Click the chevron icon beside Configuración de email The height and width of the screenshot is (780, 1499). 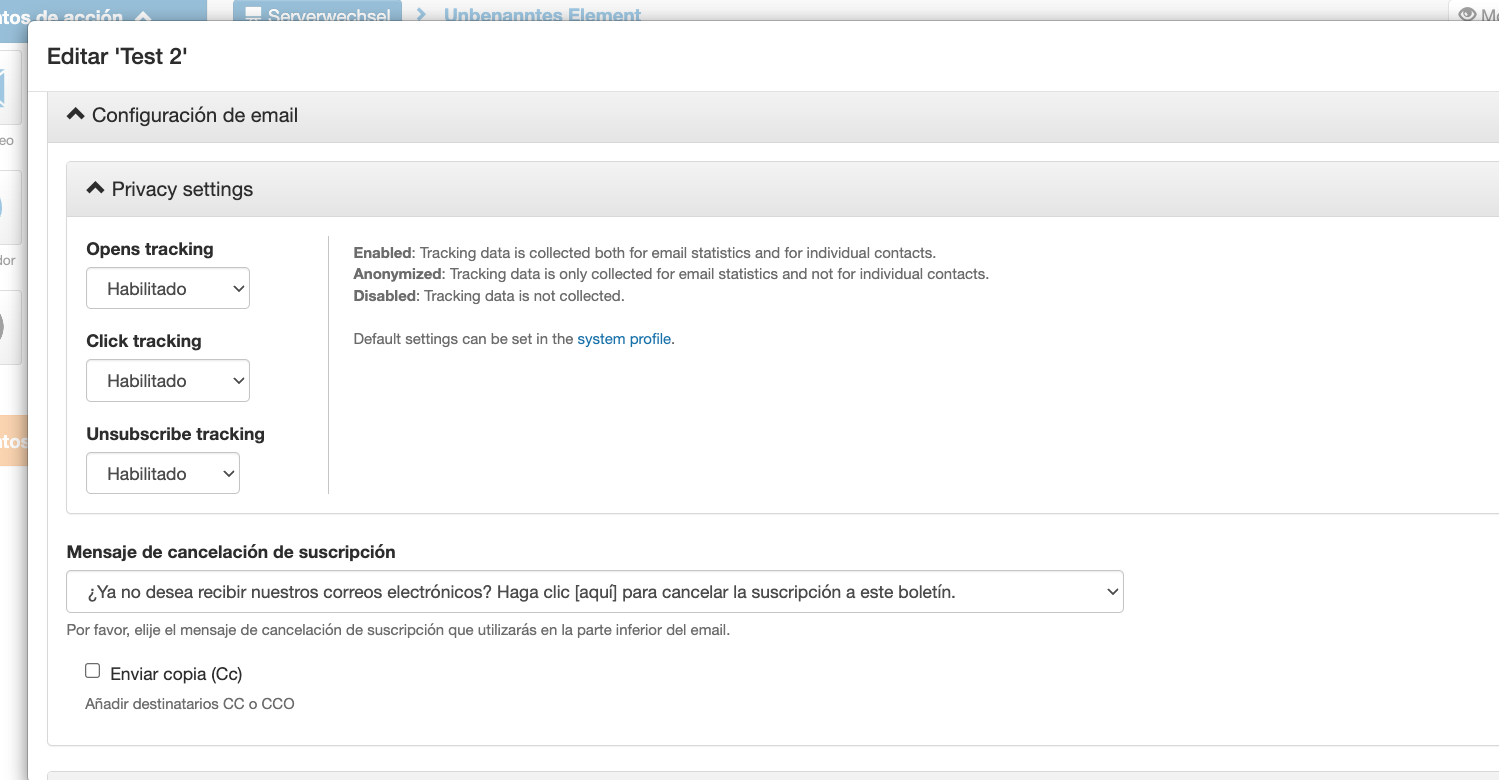pos(75,115)
